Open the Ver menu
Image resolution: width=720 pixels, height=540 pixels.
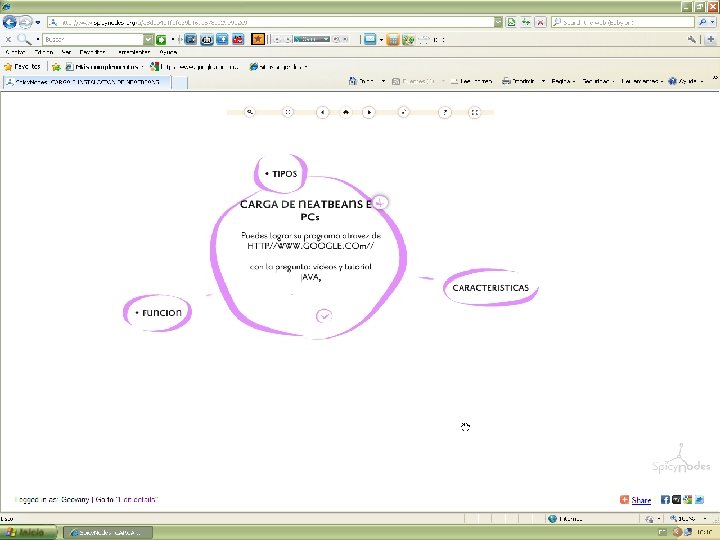click(66, 52)
